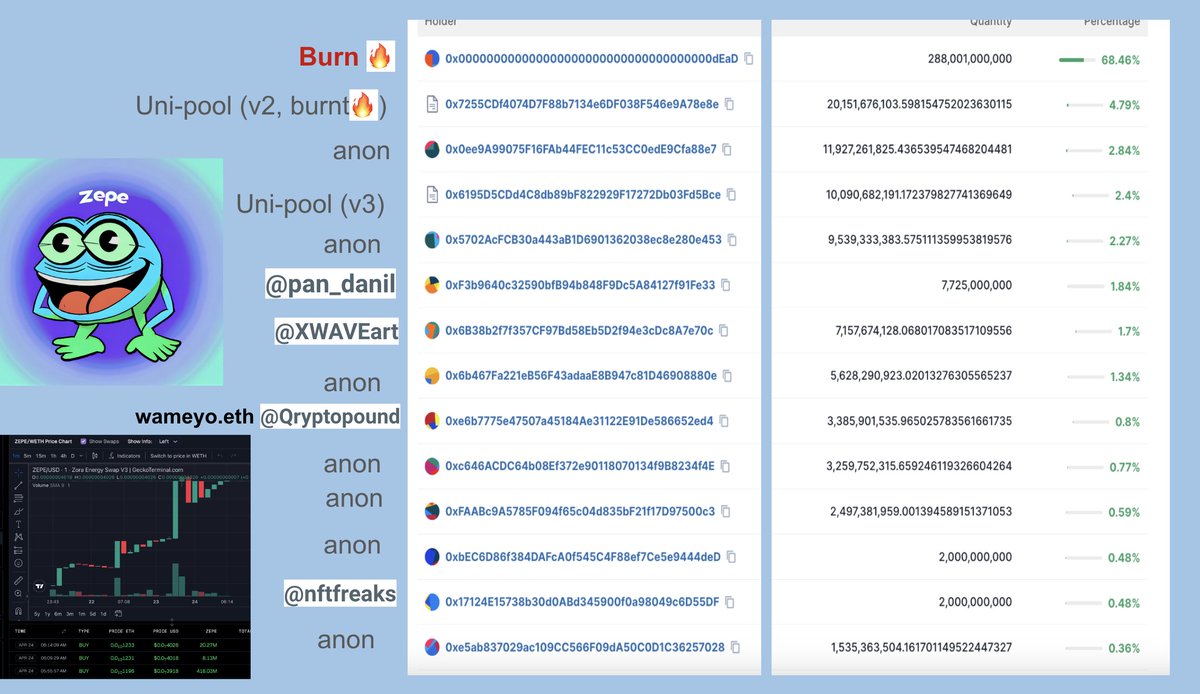The image size is (1200, 694).
Task: Click the @Qryptopound label
Action: tap(329, 416)
